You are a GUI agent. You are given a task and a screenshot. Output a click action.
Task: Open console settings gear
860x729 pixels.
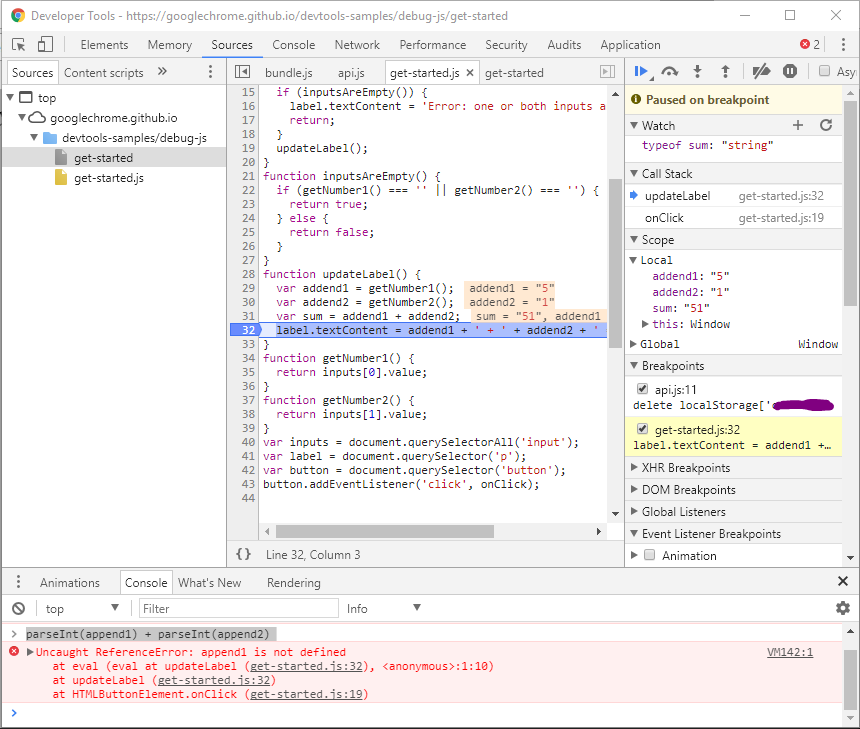843,608
